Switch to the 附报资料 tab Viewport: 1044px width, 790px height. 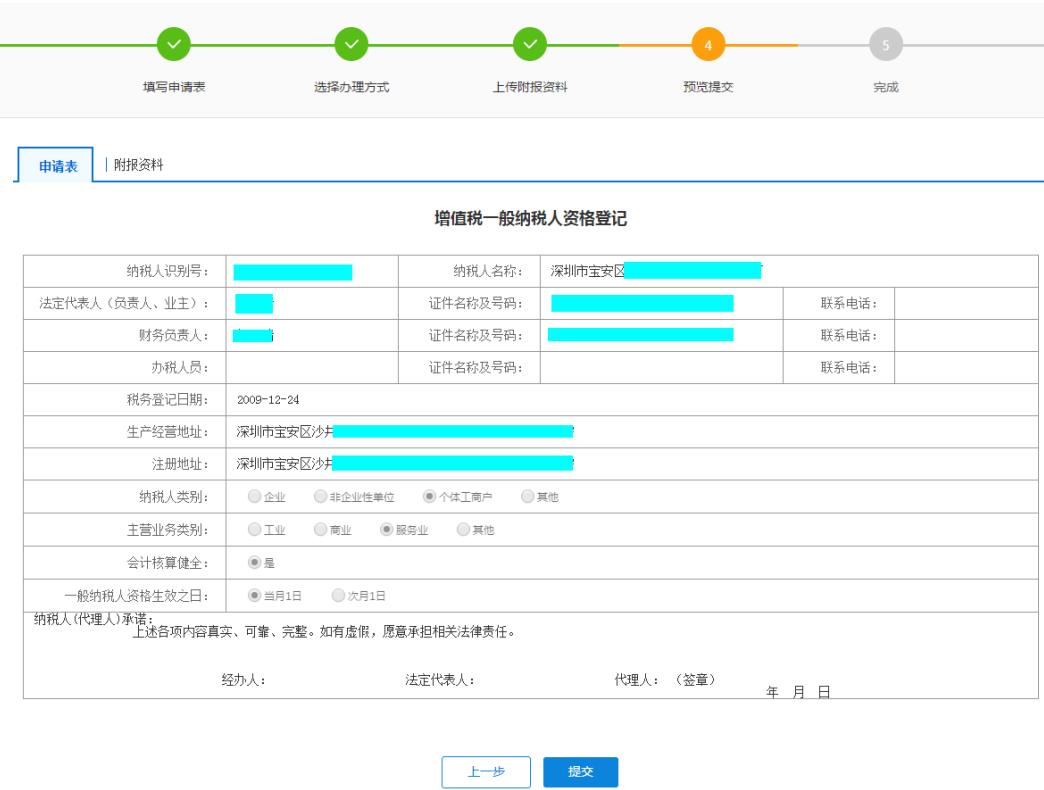click(138, 166)
